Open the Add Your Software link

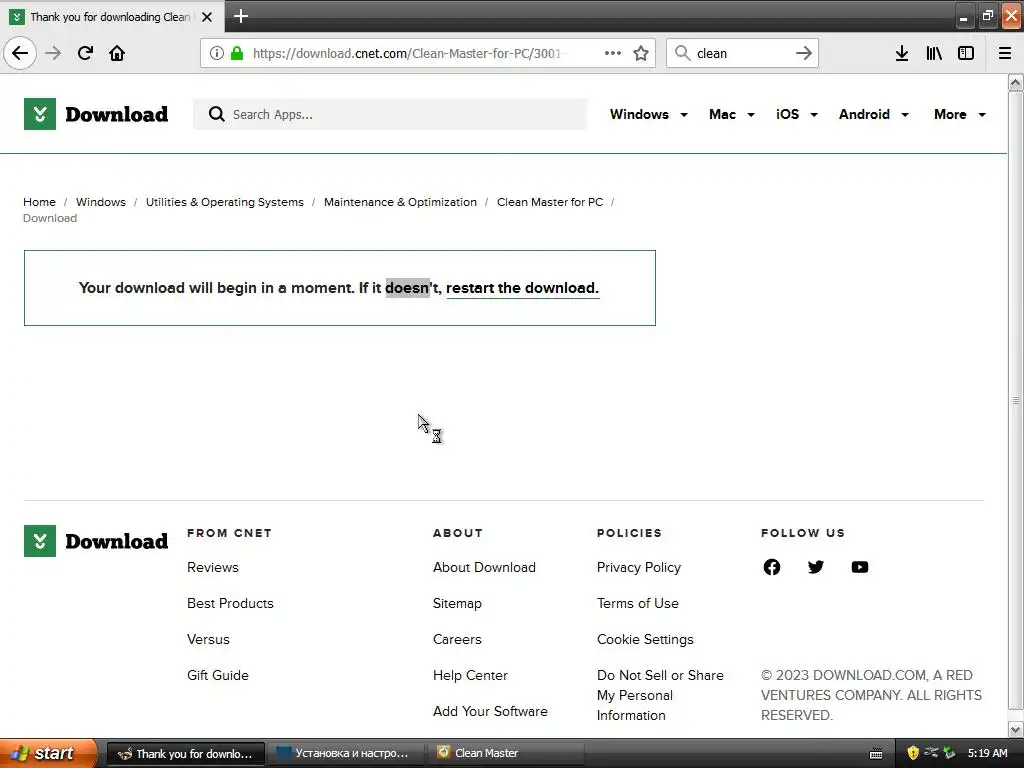tap(490, 711)
